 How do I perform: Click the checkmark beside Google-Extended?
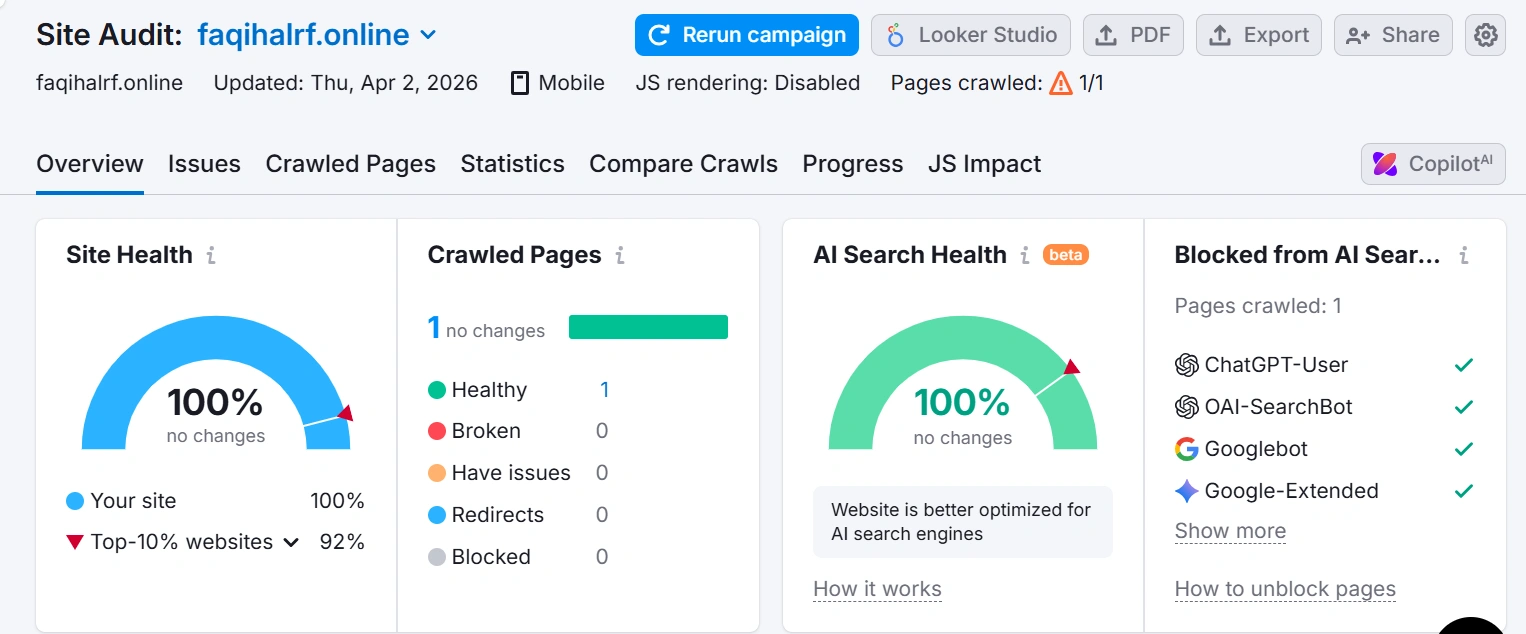point(1463,491)
